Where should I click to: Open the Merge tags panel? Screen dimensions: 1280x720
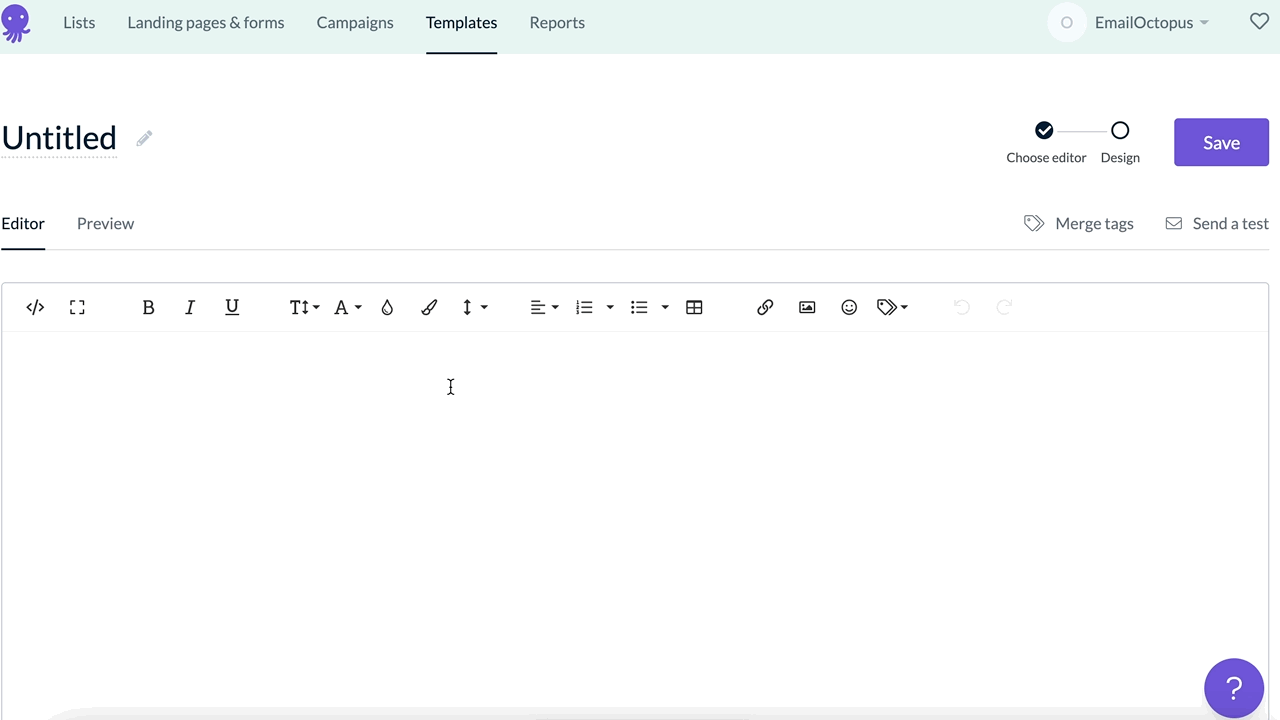click(x=1079, y=223)
